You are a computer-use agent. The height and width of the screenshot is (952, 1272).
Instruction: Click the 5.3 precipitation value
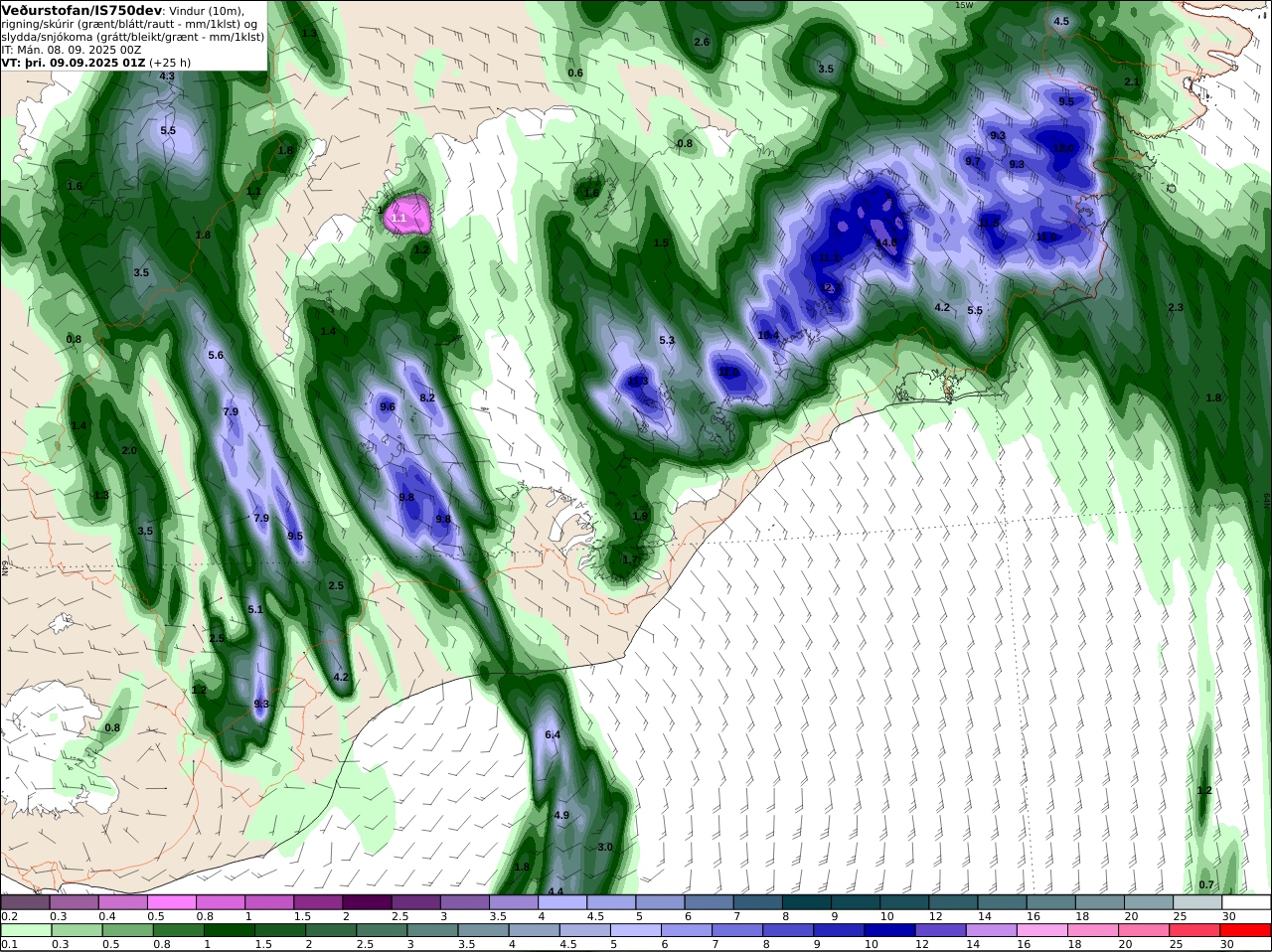coord(667,340)
